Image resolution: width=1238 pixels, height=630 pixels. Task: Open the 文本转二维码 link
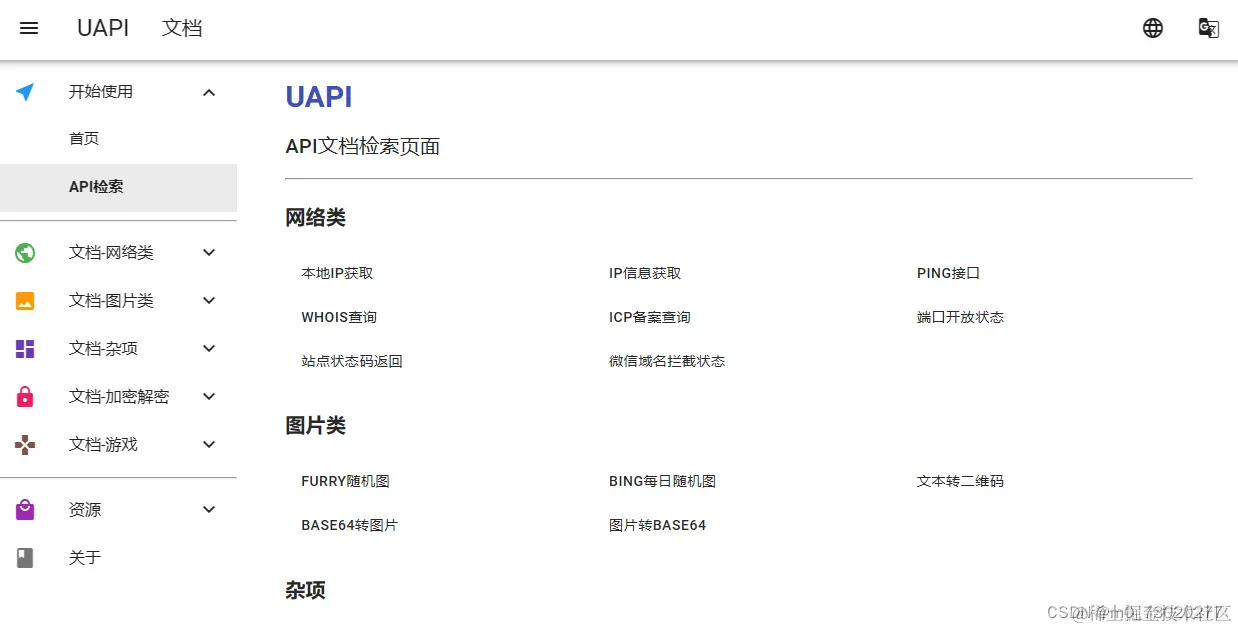960,481
